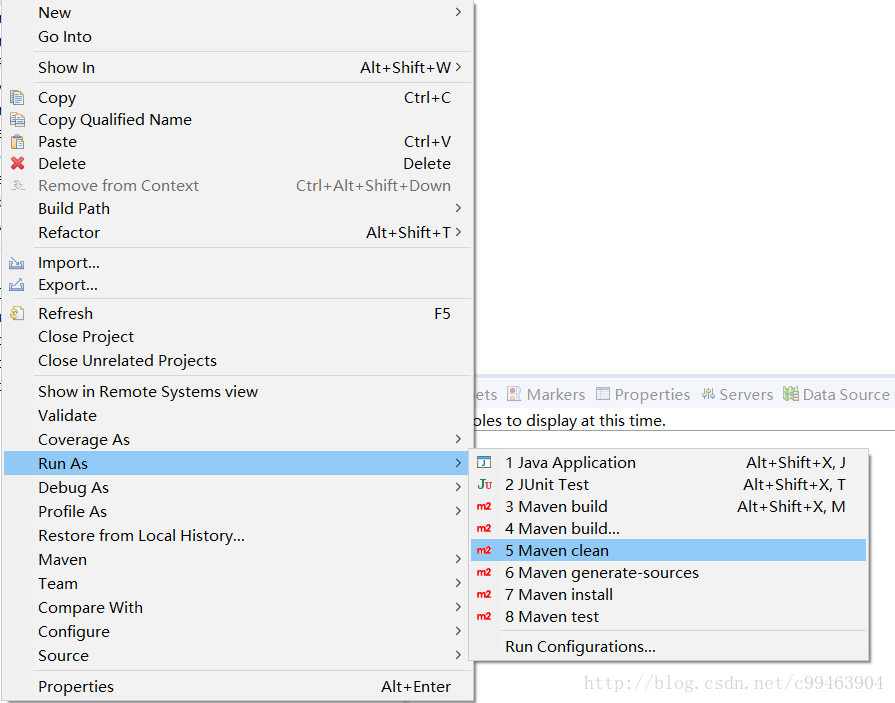Expand the Debug As submenu arrow
Screen dimensions: 895x703
tap(458, 487)
